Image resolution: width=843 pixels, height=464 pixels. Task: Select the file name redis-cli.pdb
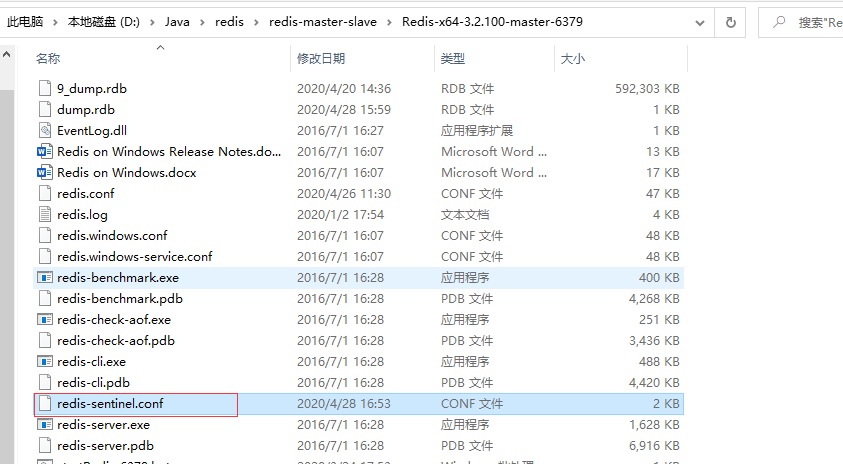[94, 382]
